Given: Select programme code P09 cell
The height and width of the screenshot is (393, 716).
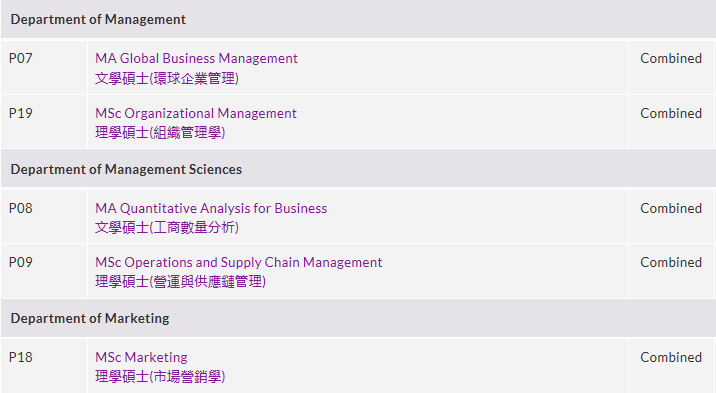Looking at the screenshot, I should 44,271.
